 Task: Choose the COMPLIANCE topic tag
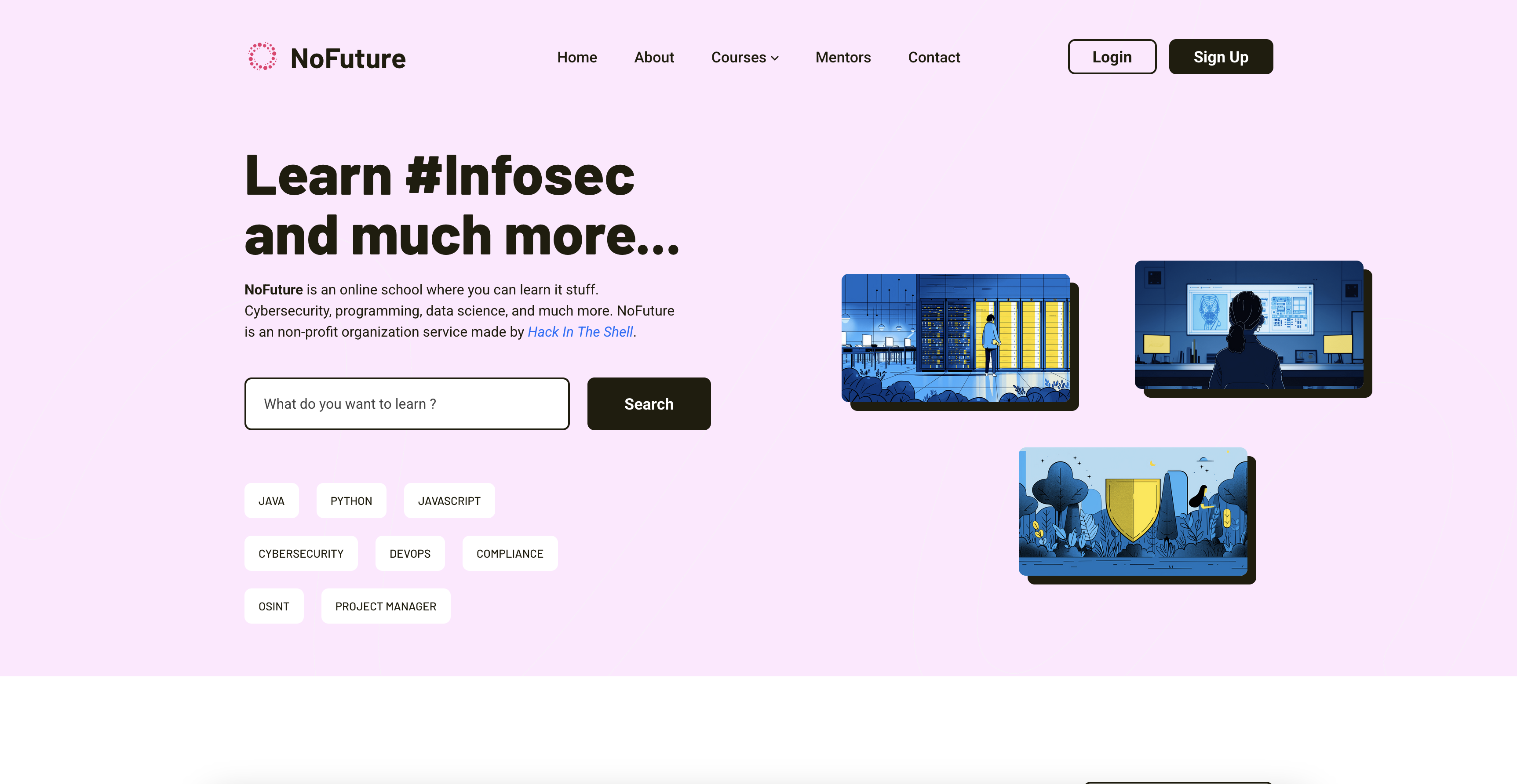tap(510, 553)
